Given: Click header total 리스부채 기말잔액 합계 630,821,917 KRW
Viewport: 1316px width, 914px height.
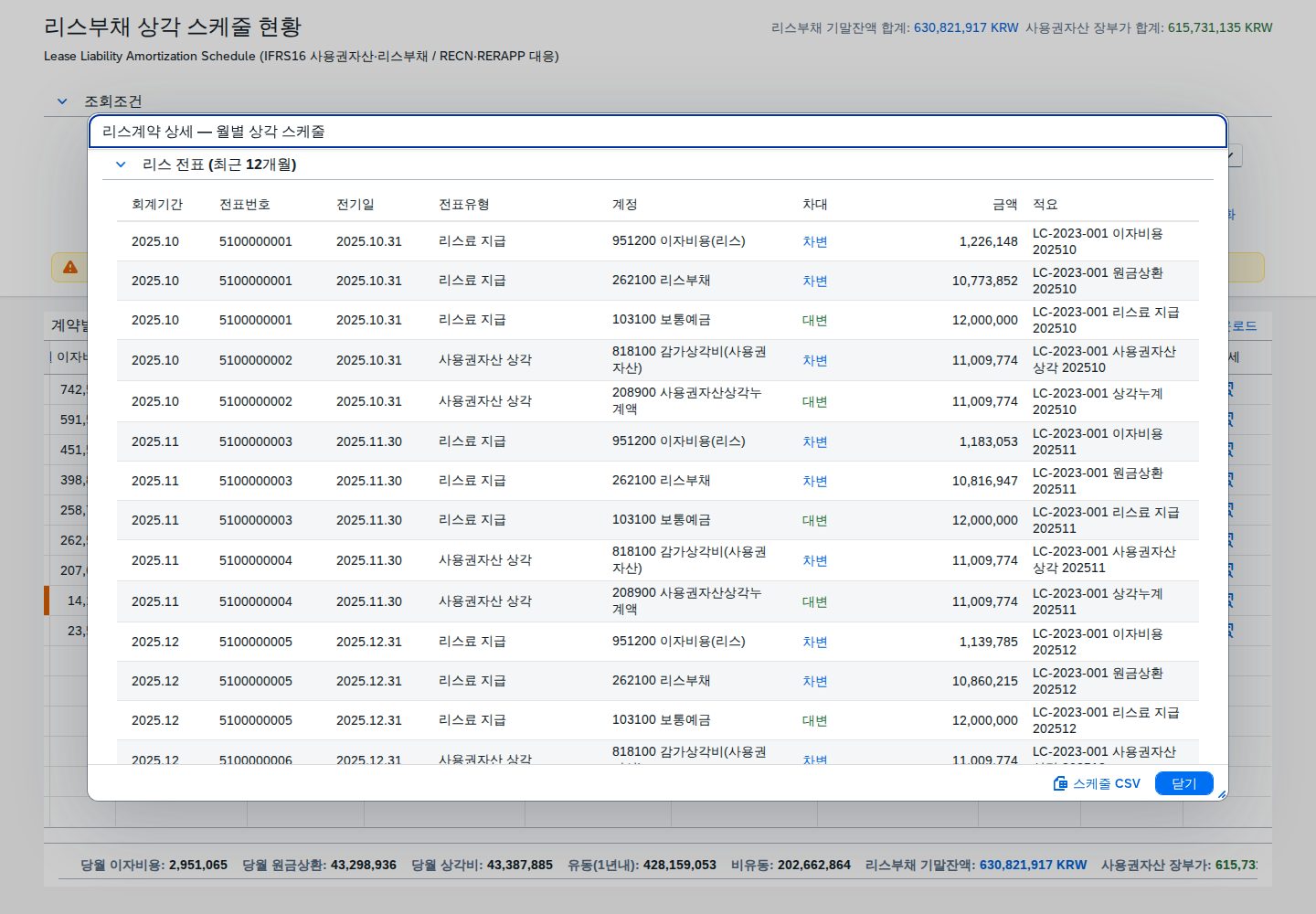Looking at the screenshot, I should (895, 27).
